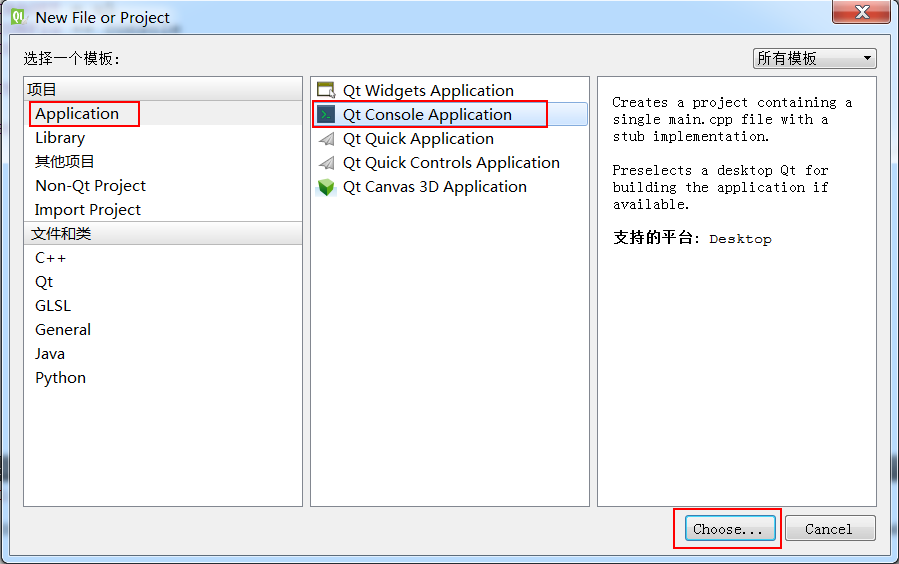The height and width of the screenshot is (564, 899).
Task: Choose the Qt Quick Controls Application template
Action: pyautogui.click(x=450, y=163)
